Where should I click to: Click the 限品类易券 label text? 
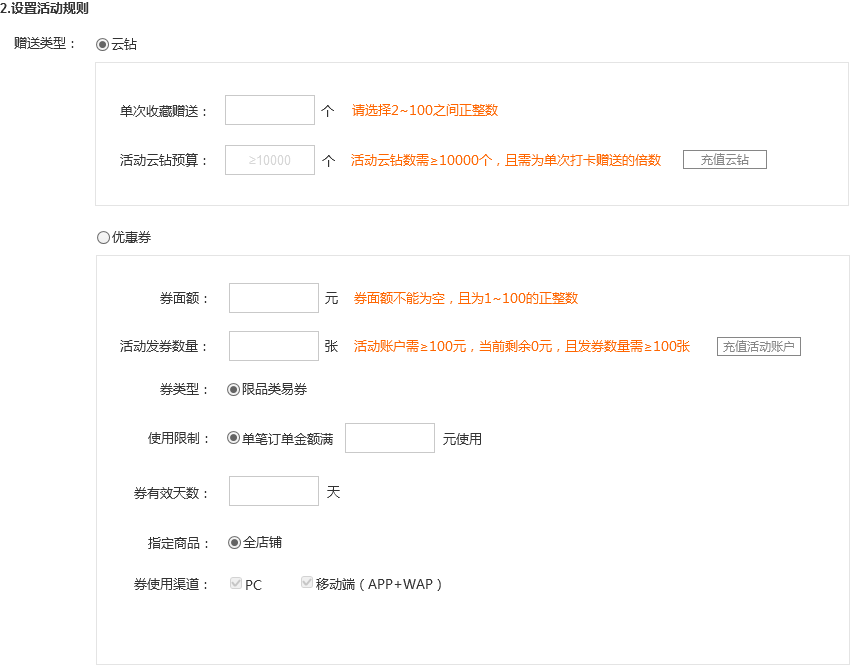tap(274, 389)
